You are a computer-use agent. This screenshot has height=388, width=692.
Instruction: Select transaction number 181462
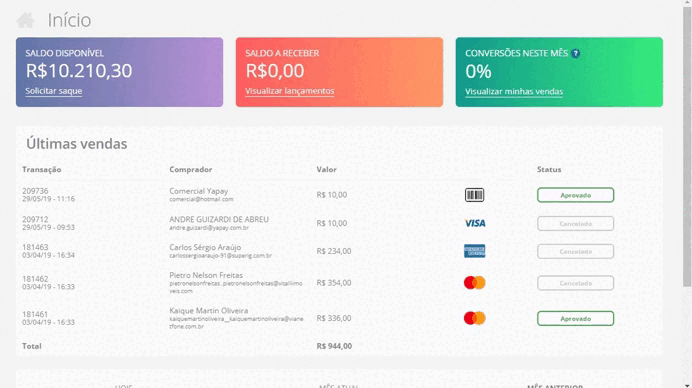point(35,279)
